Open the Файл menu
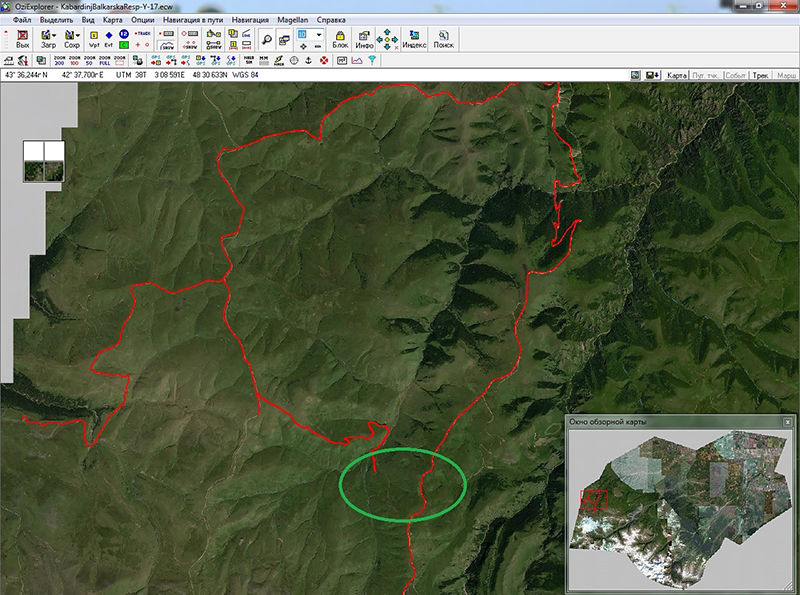This screenshot has height=595, width=800. (22, 20)
